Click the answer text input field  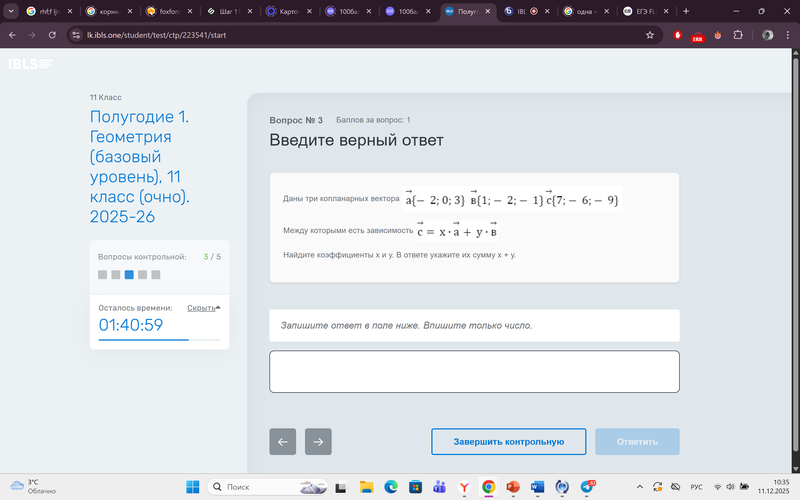pos(474,371)
